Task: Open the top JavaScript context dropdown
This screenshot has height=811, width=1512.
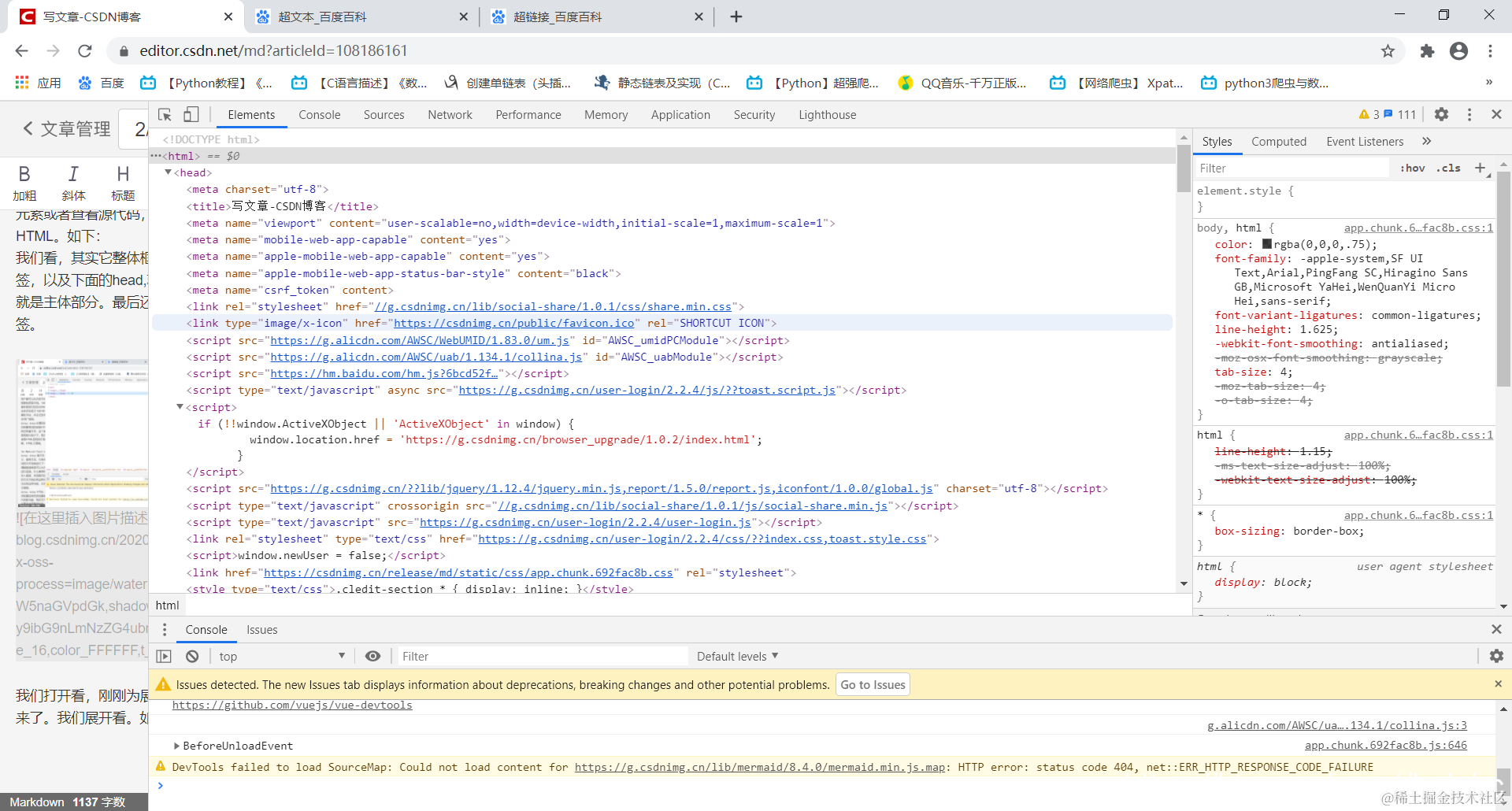Action: point(282,656)
